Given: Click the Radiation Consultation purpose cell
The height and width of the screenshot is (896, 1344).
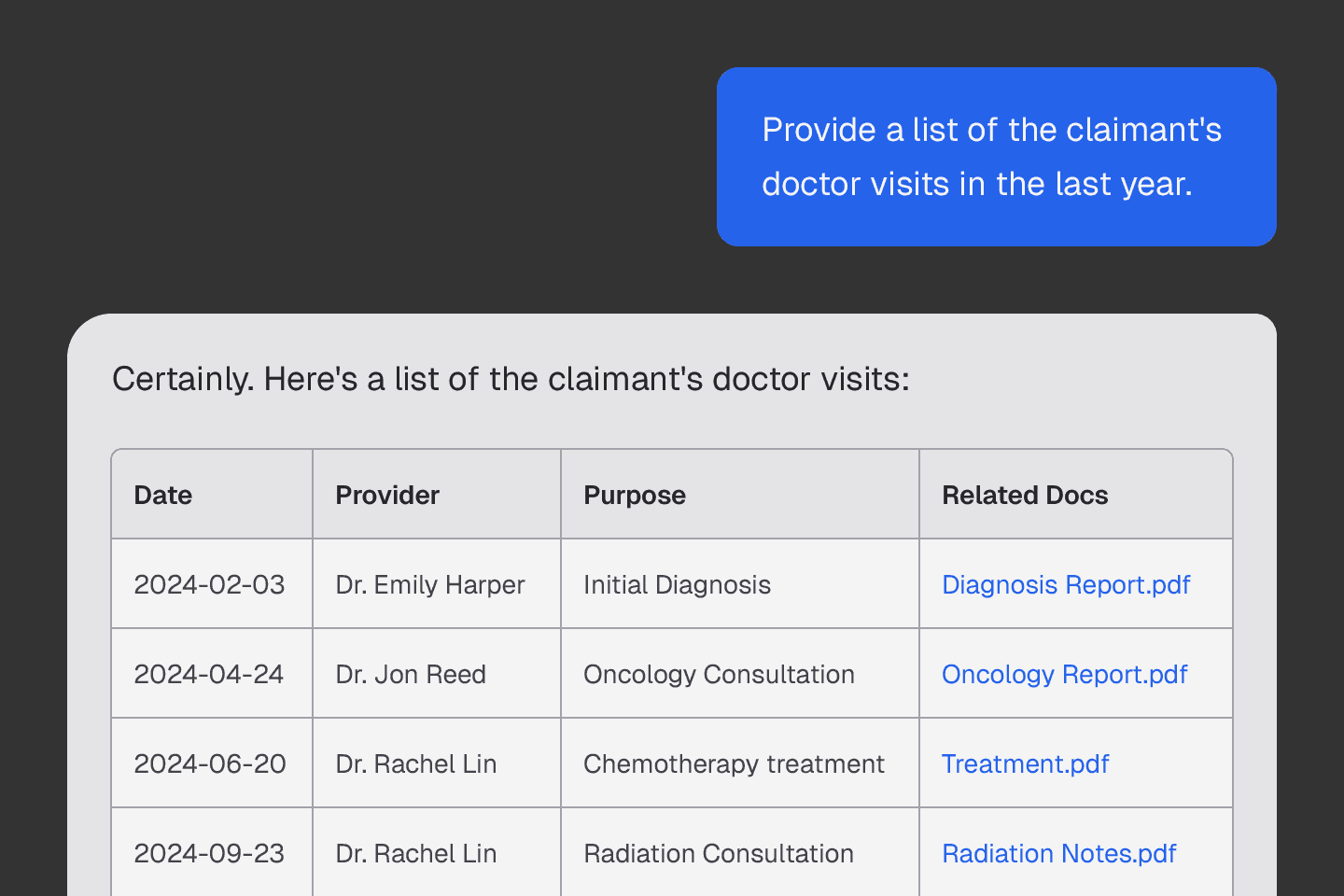Looking at the screenshot, I should (x=719, y=854).
